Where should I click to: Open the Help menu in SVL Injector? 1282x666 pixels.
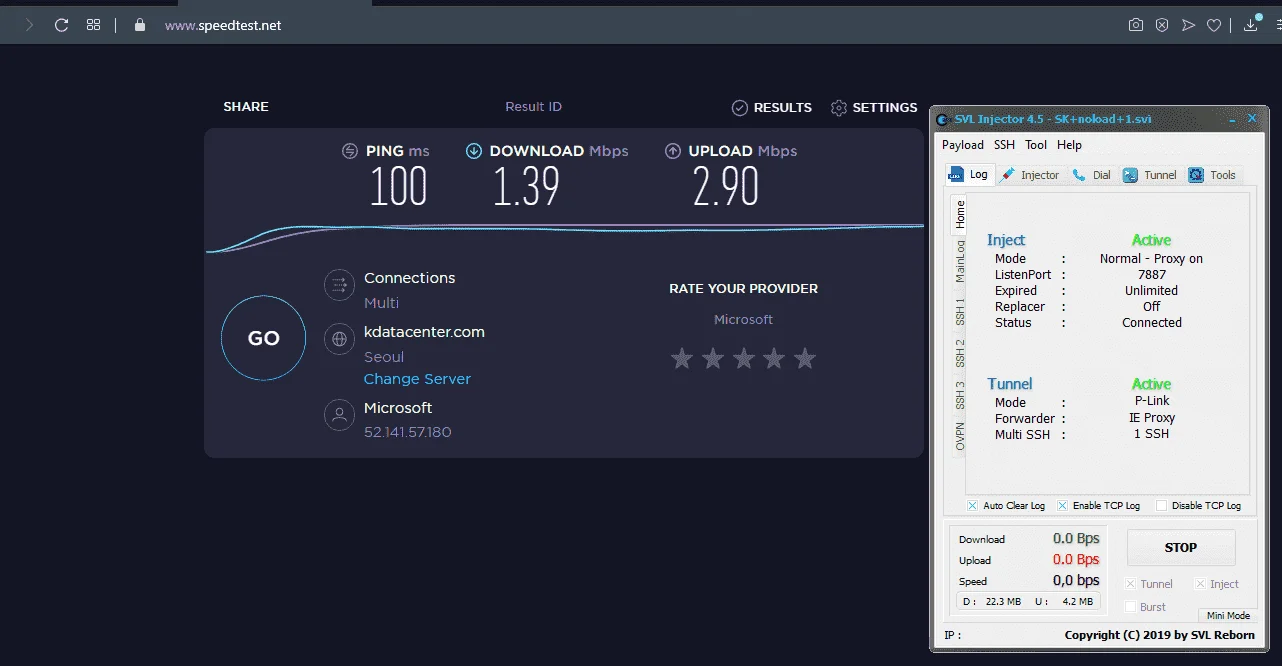pyautogui.click(x=1069, y=145)
